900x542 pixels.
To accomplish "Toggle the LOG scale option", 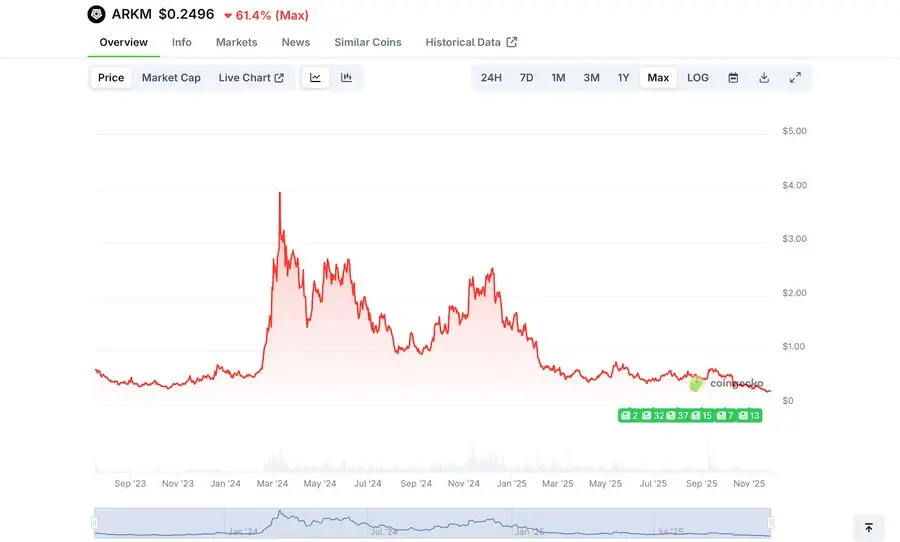I will point(698,78).
